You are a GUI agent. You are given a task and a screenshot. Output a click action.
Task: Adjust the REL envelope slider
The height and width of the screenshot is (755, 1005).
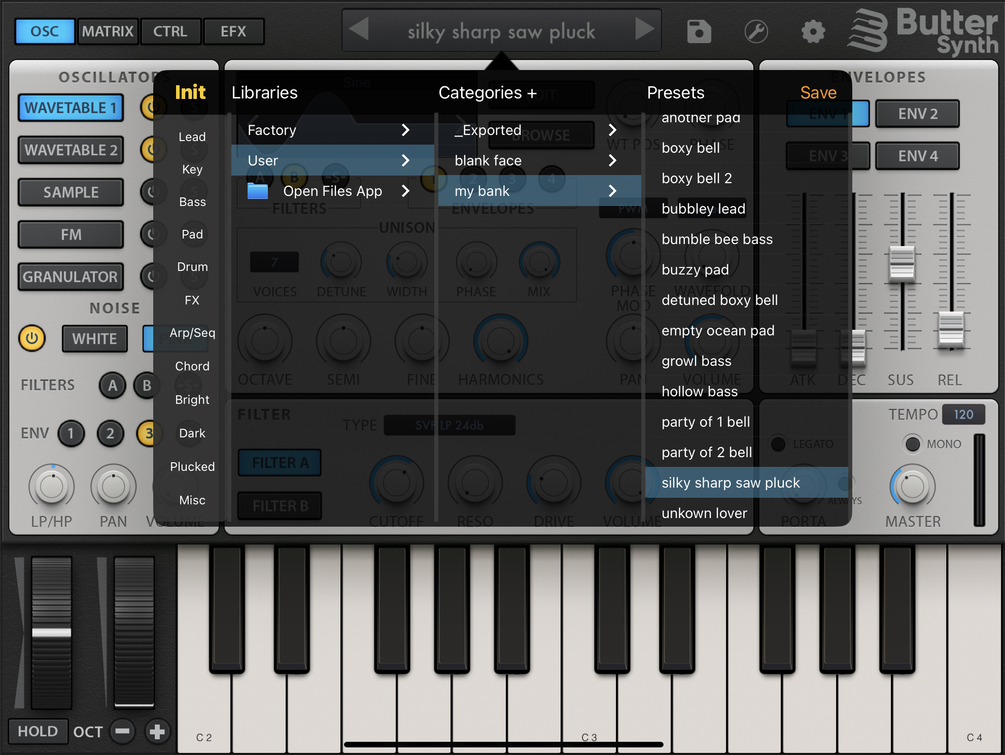click(x=951, y=329)
